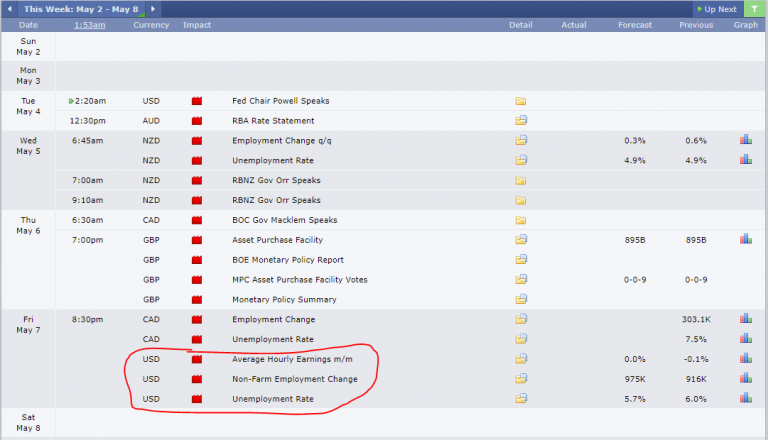Screen dimensions: 768x440
Task: Click red impact icon for BOC Gov Macklem Speaks
Action: coord(197,220)
